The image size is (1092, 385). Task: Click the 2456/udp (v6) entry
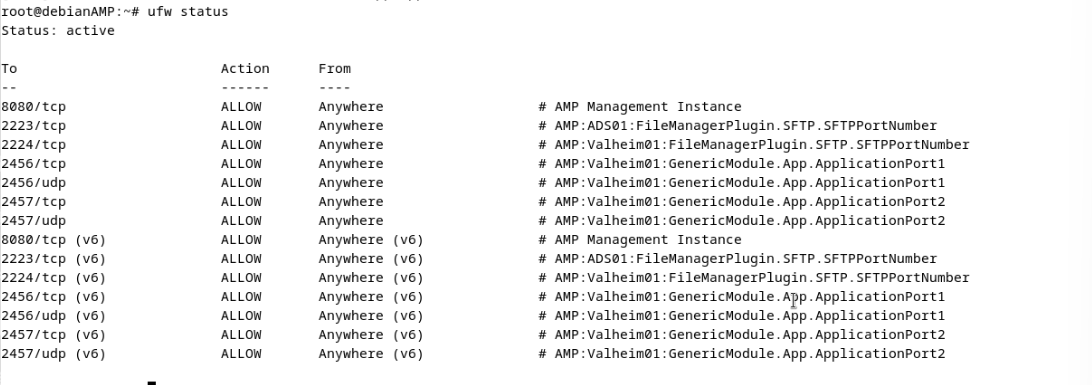point(54,315)
